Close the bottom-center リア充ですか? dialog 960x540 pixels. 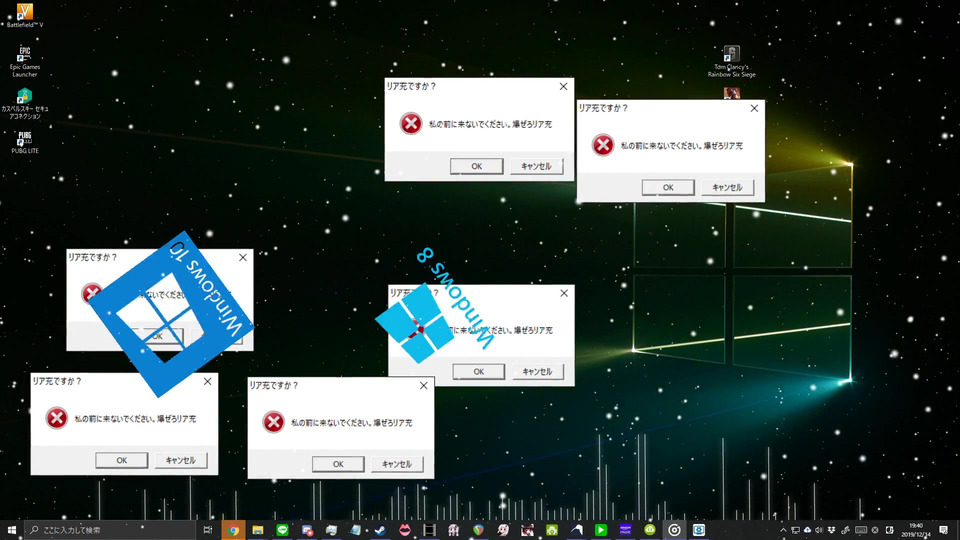(424, 386)
